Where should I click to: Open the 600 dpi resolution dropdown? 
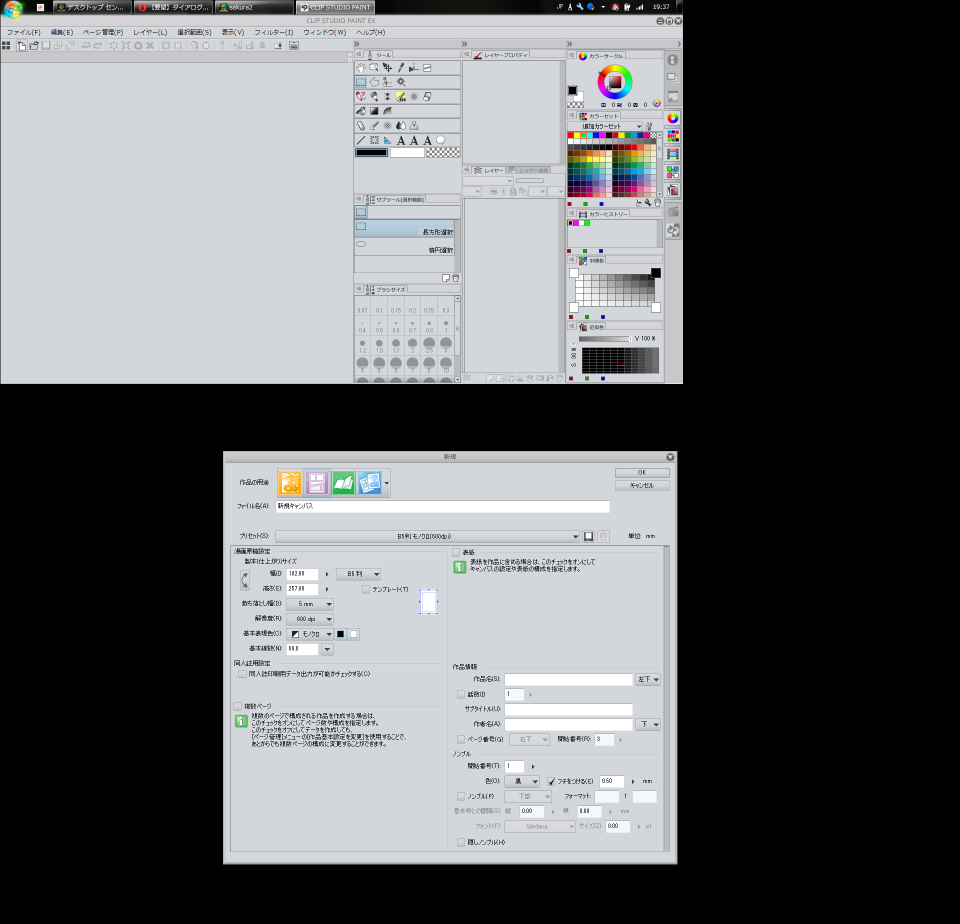(x=310, y=619)
